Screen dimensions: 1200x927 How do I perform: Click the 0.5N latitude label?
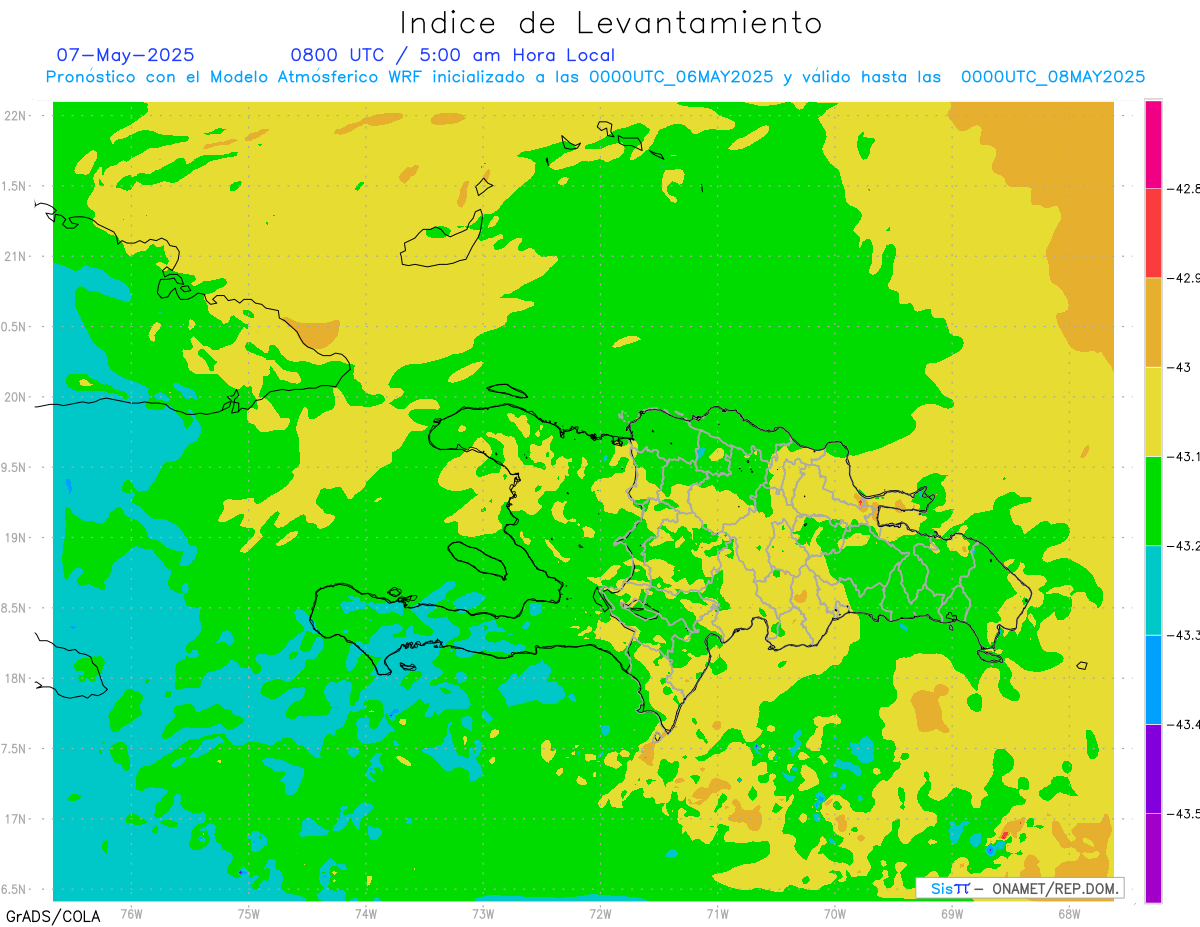point(14,327)
